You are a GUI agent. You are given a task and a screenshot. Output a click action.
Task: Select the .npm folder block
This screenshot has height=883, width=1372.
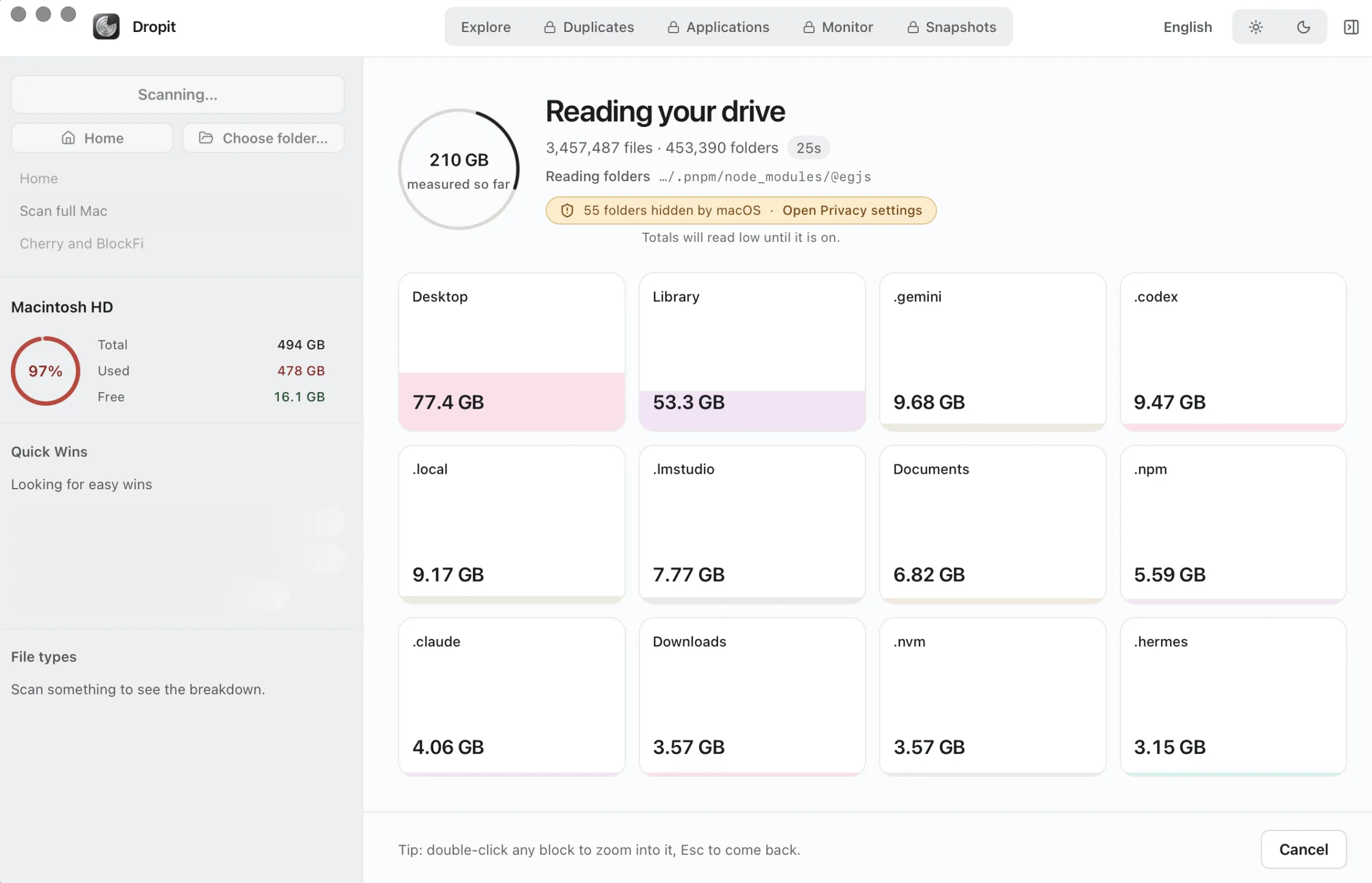coord(1233,525)
